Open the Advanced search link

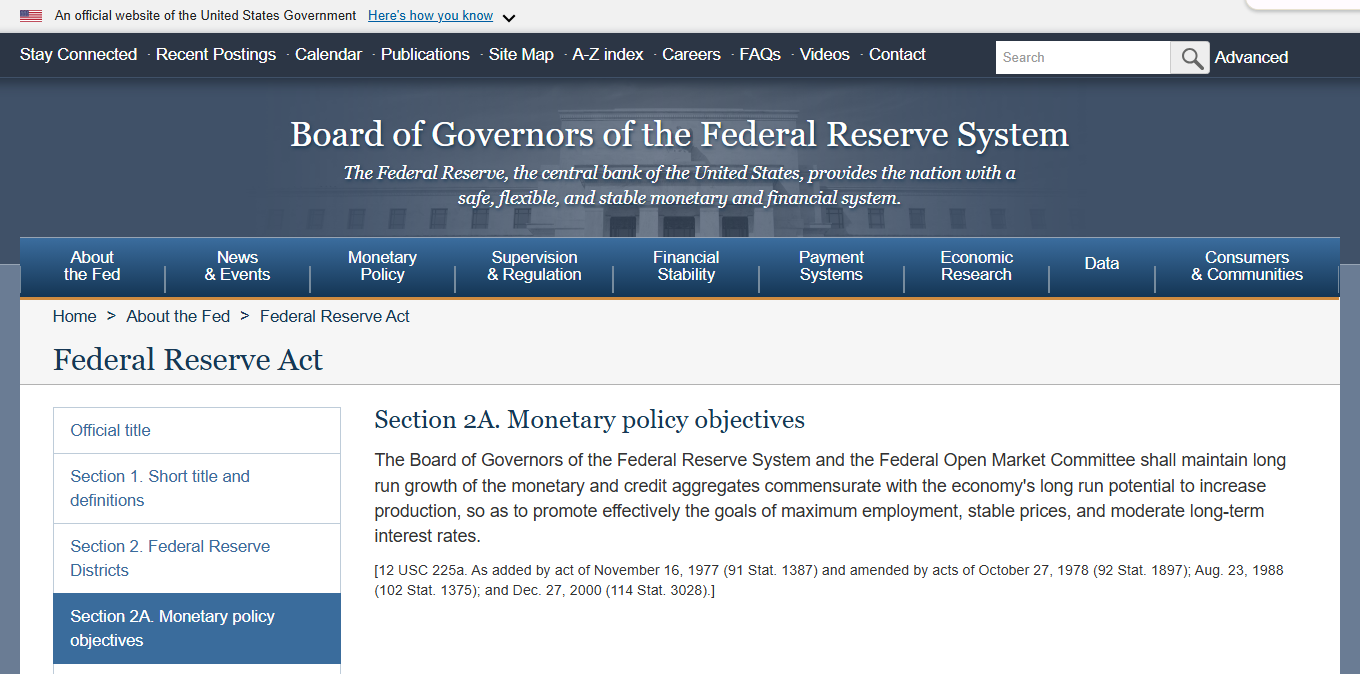1251,57
